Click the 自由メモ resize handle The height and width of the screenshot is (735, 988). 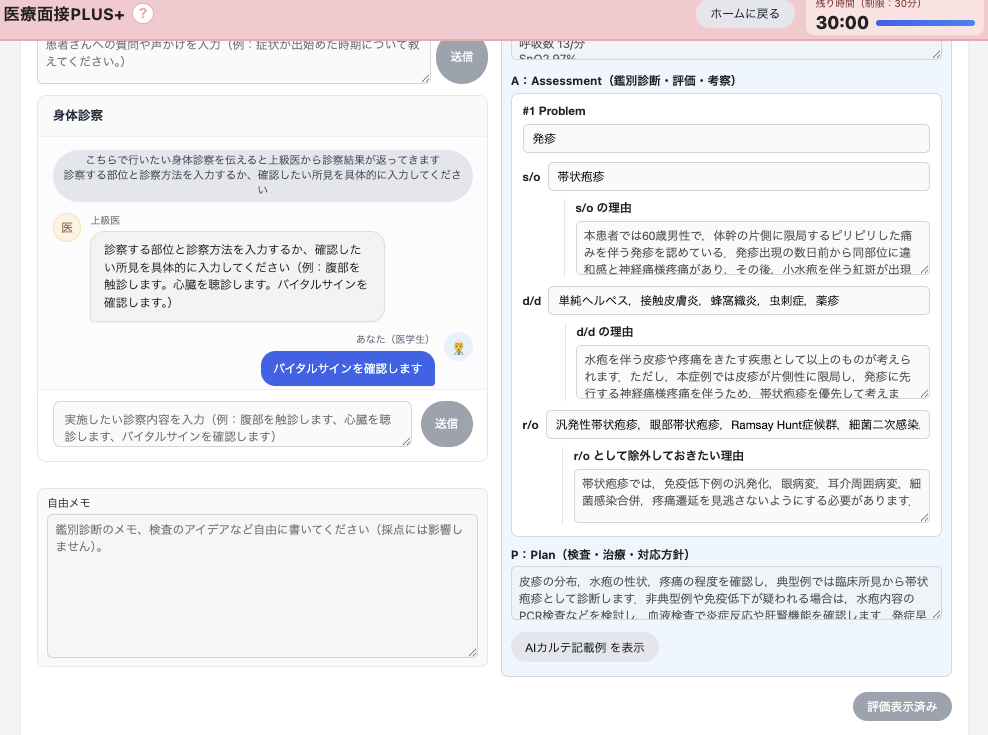click(473, 652)
